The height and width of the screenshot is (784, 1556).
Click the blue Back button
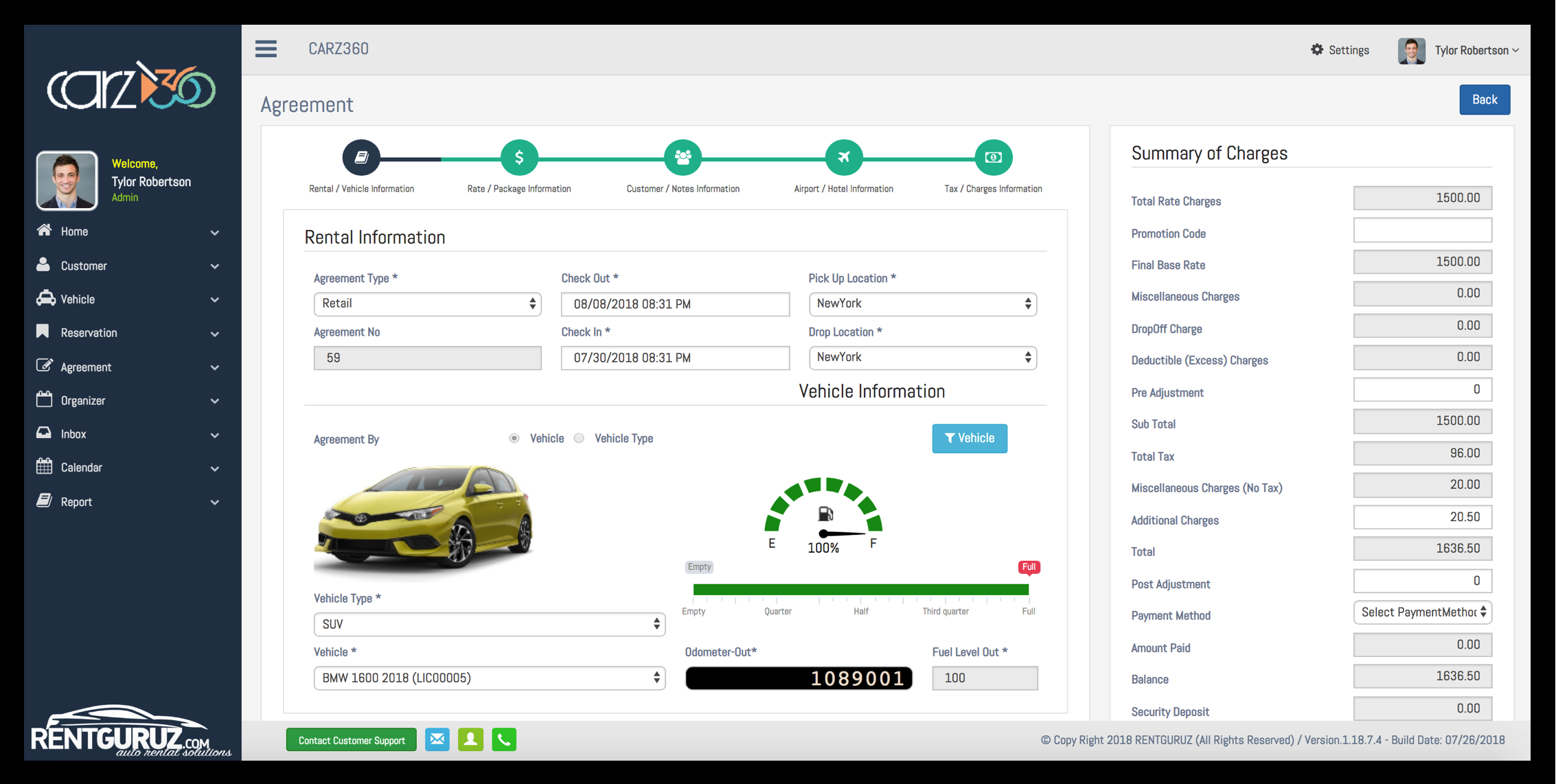click(x=1484, y=100)
